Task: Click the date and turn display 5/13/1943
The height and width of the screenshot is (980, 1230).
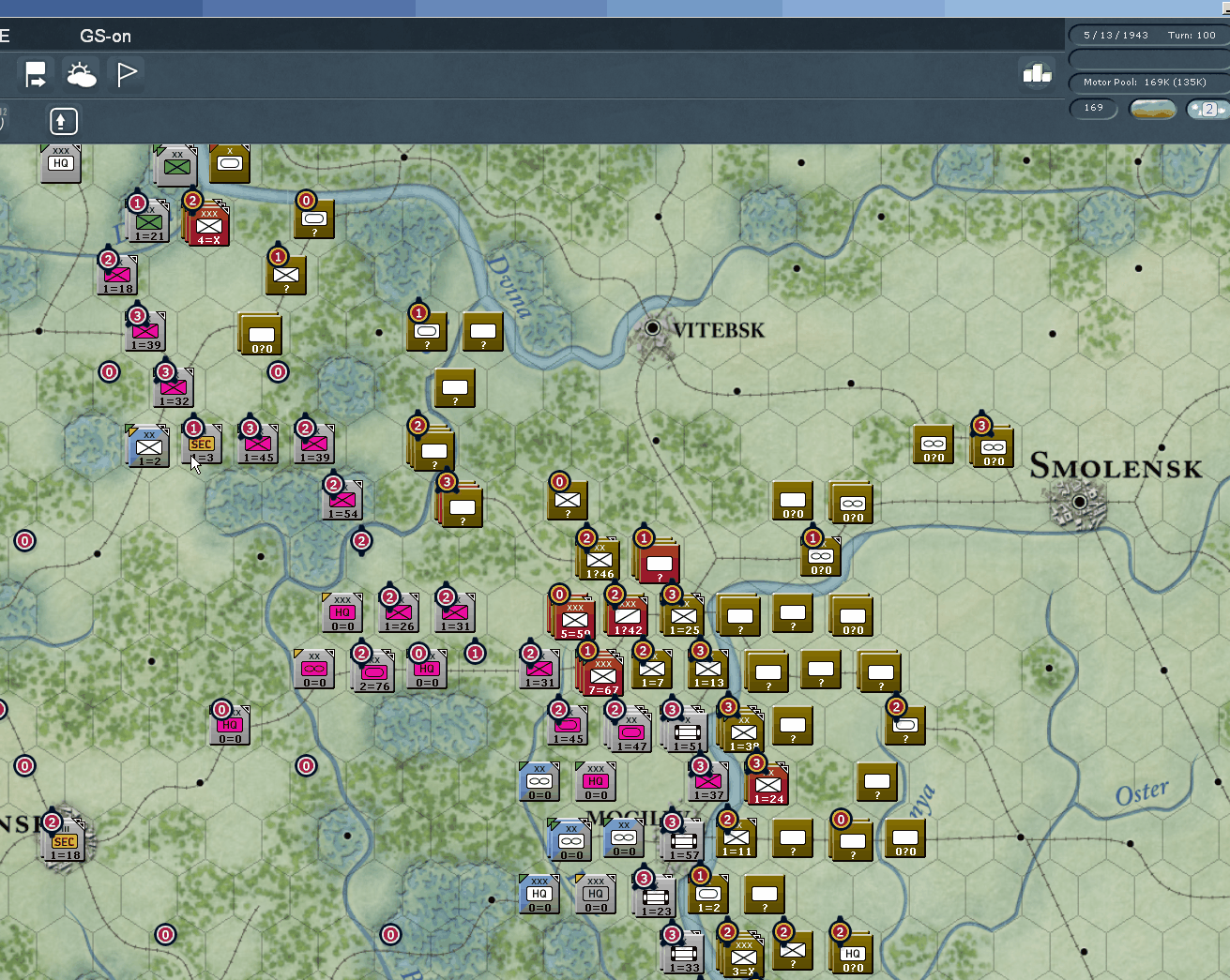Action: click(1148, 36)
